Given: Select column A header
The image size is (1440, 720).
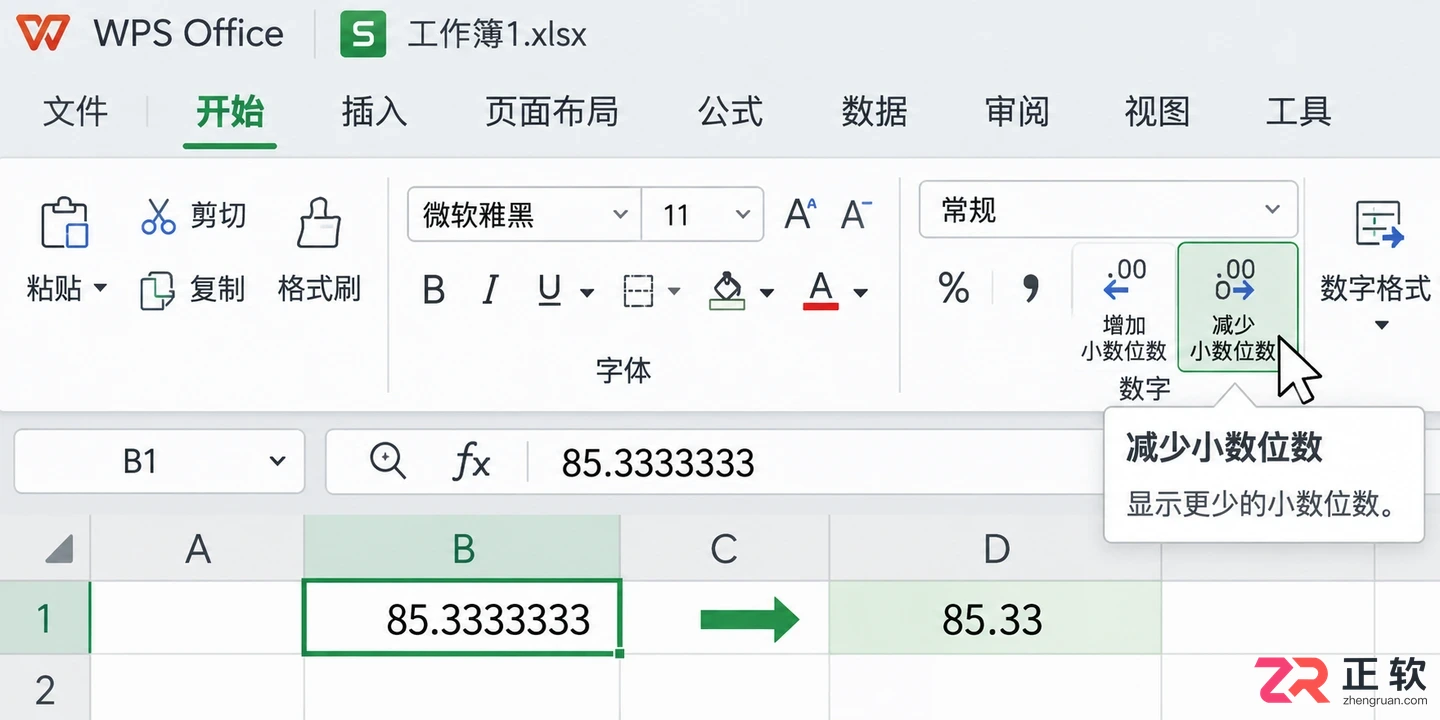Looking at the screenshot, I should pyautogui.click(x=198, y=548).
